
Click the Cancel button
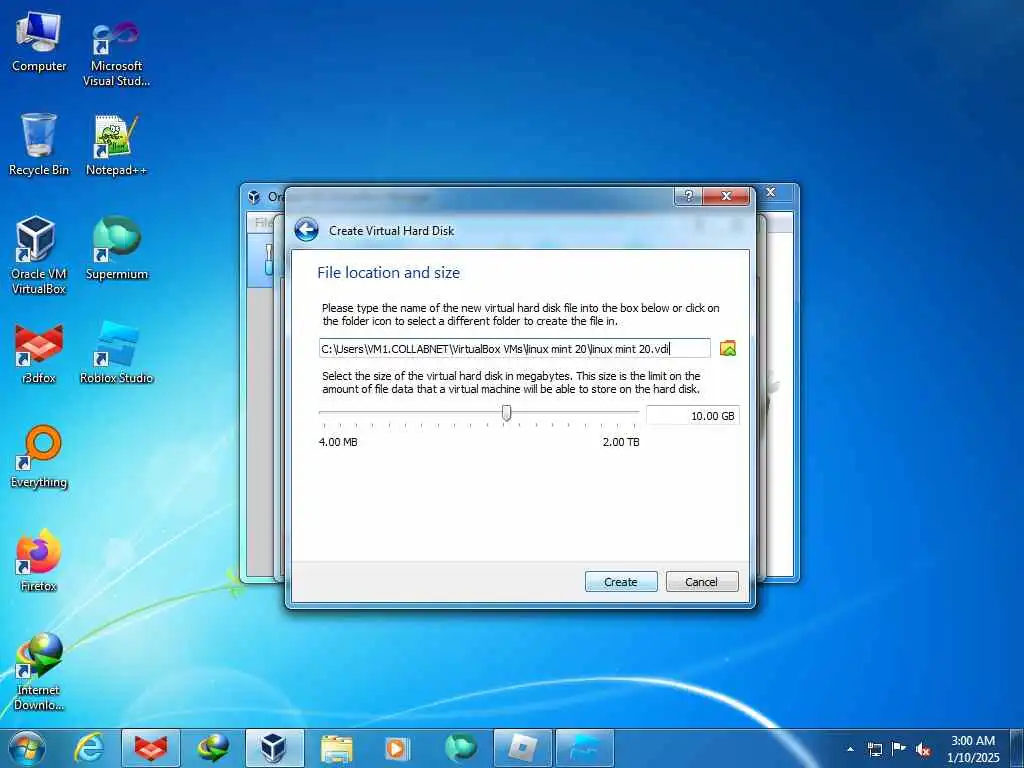[x=701, y=581]
